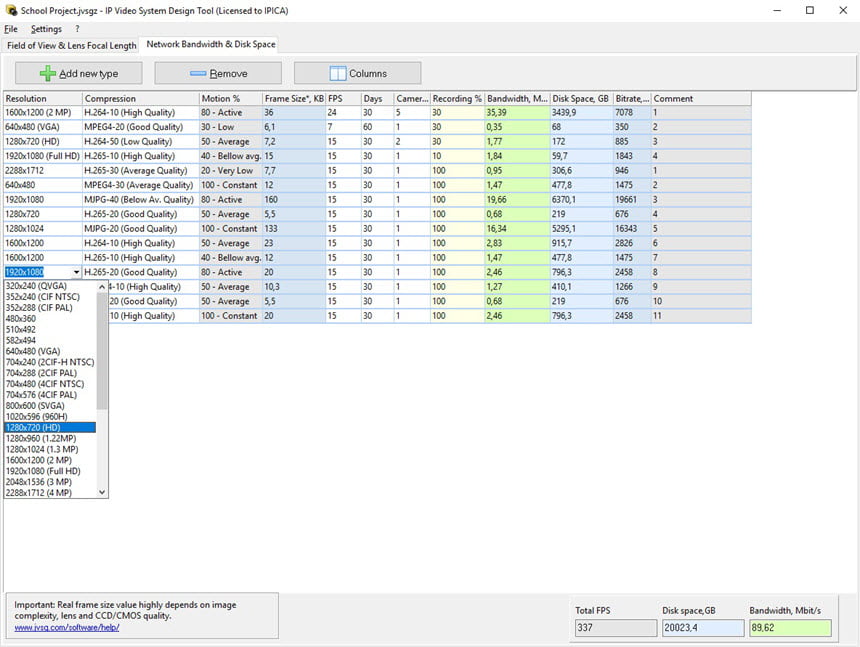Open www.jvsg.com/software/help/ link
Screen dimensions: 860x647
pos(67,627)
